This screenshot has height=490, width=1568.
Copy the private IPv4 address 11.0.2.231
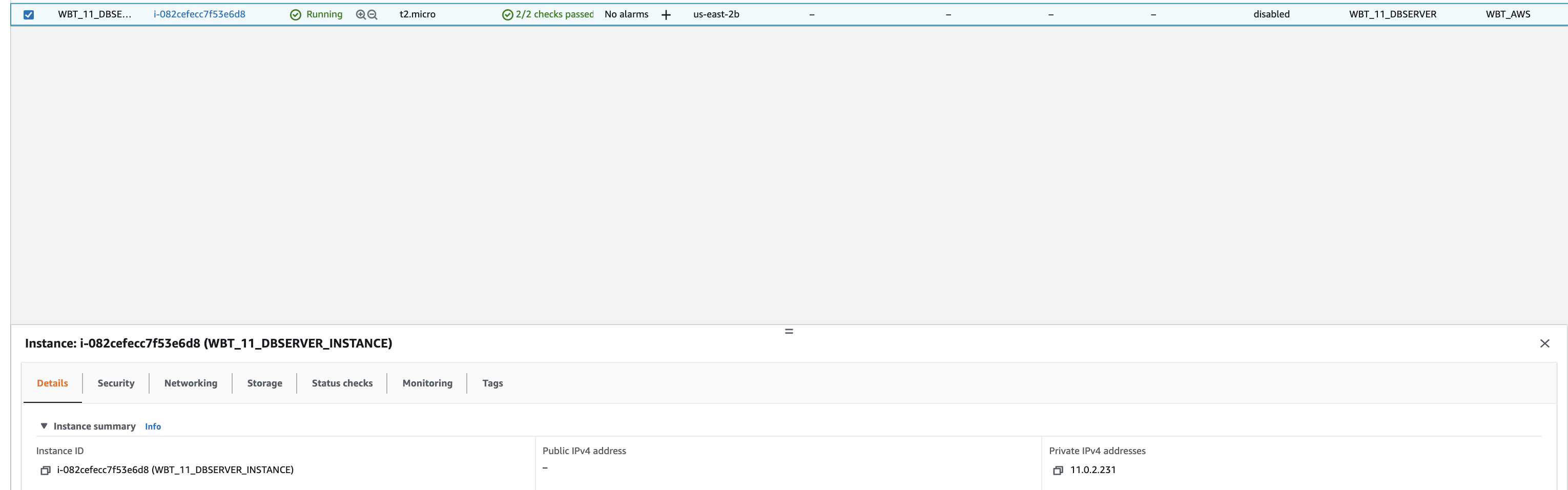1058,471
